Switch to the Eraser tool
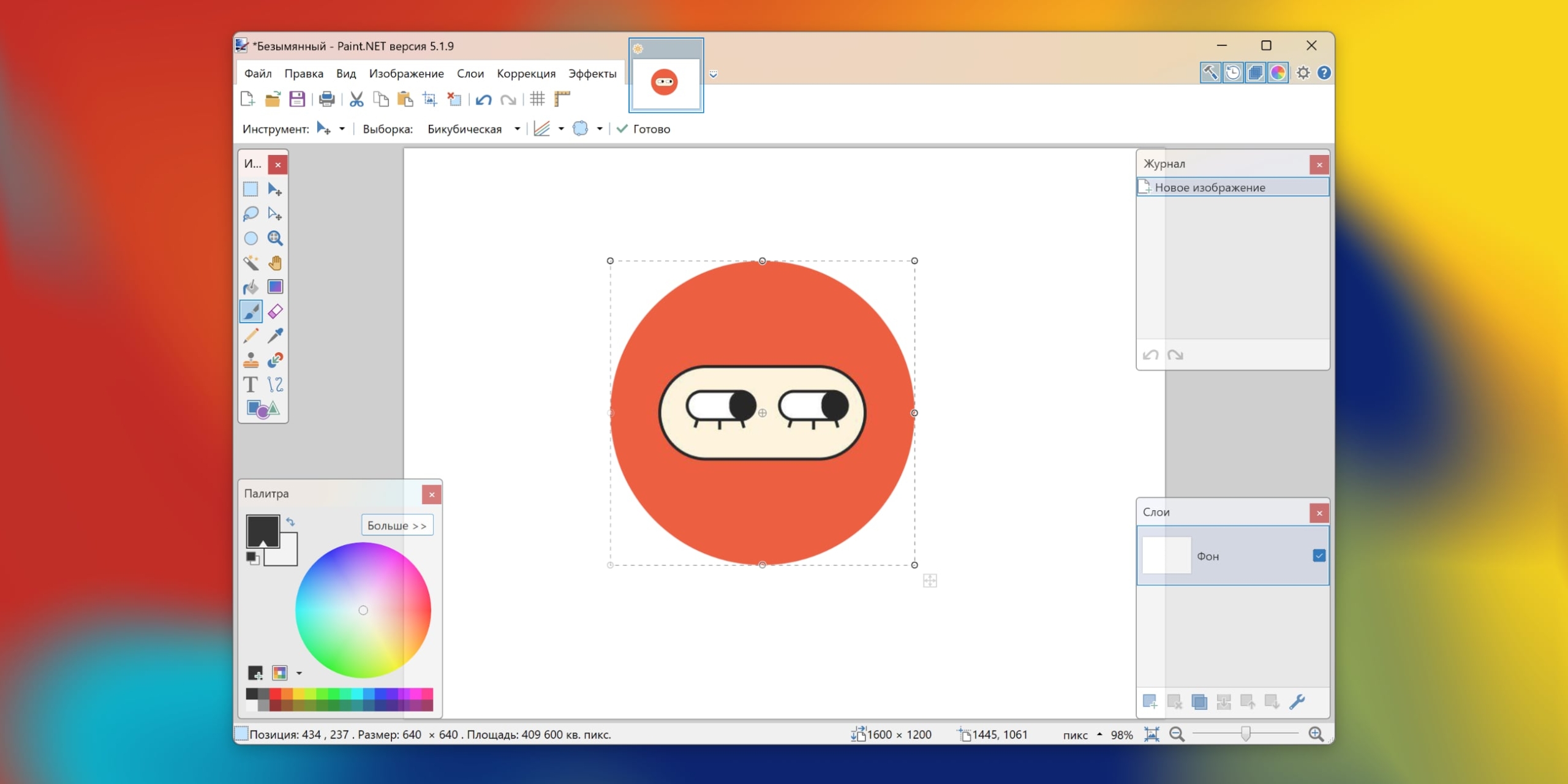The height and width of the screenshot is (784, 1568). (275, 311)
